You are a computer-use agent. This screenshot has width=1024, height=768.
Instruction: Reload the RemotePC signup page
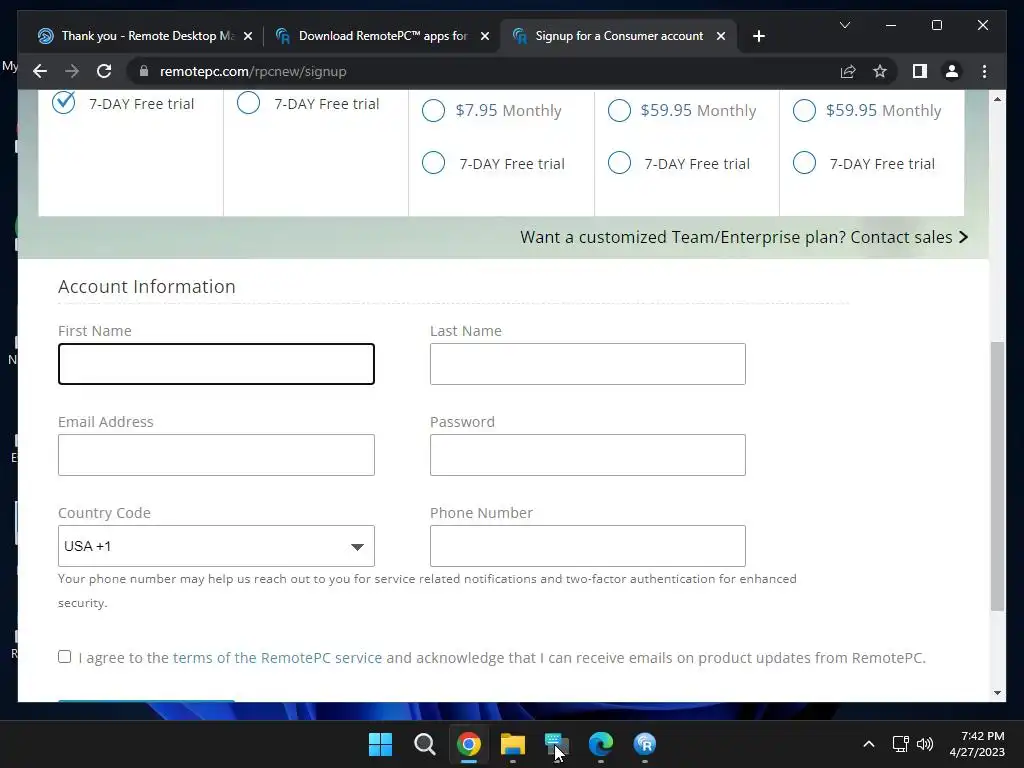pyautogui.click(x=104, y=71)
